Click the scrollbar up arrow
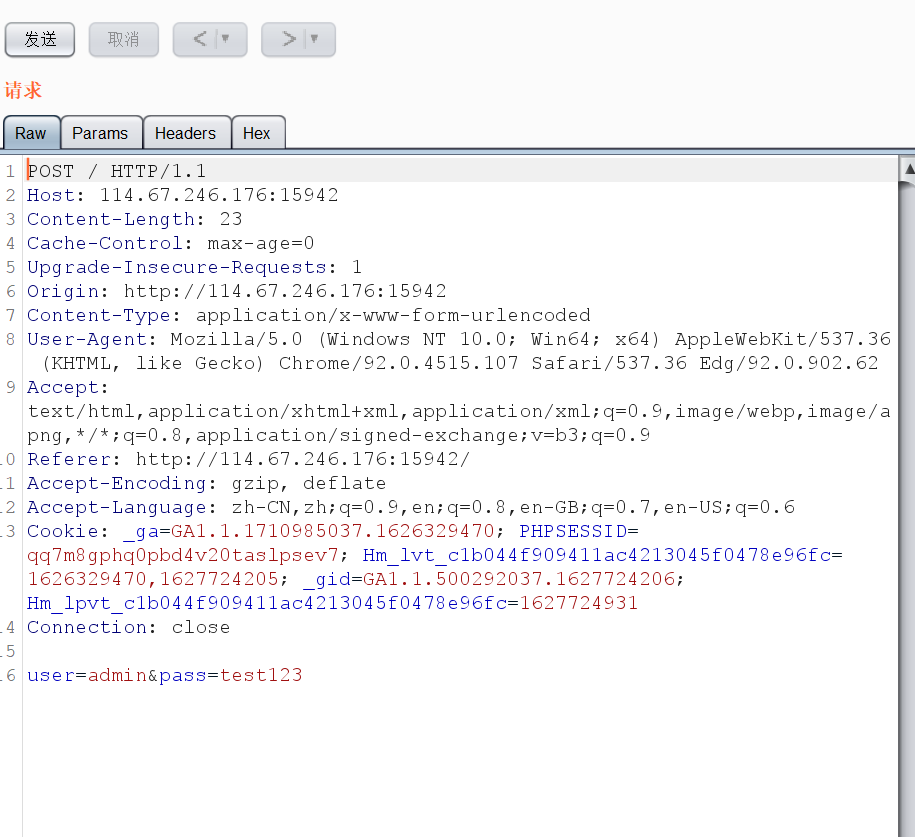 [x=908, y=170]
